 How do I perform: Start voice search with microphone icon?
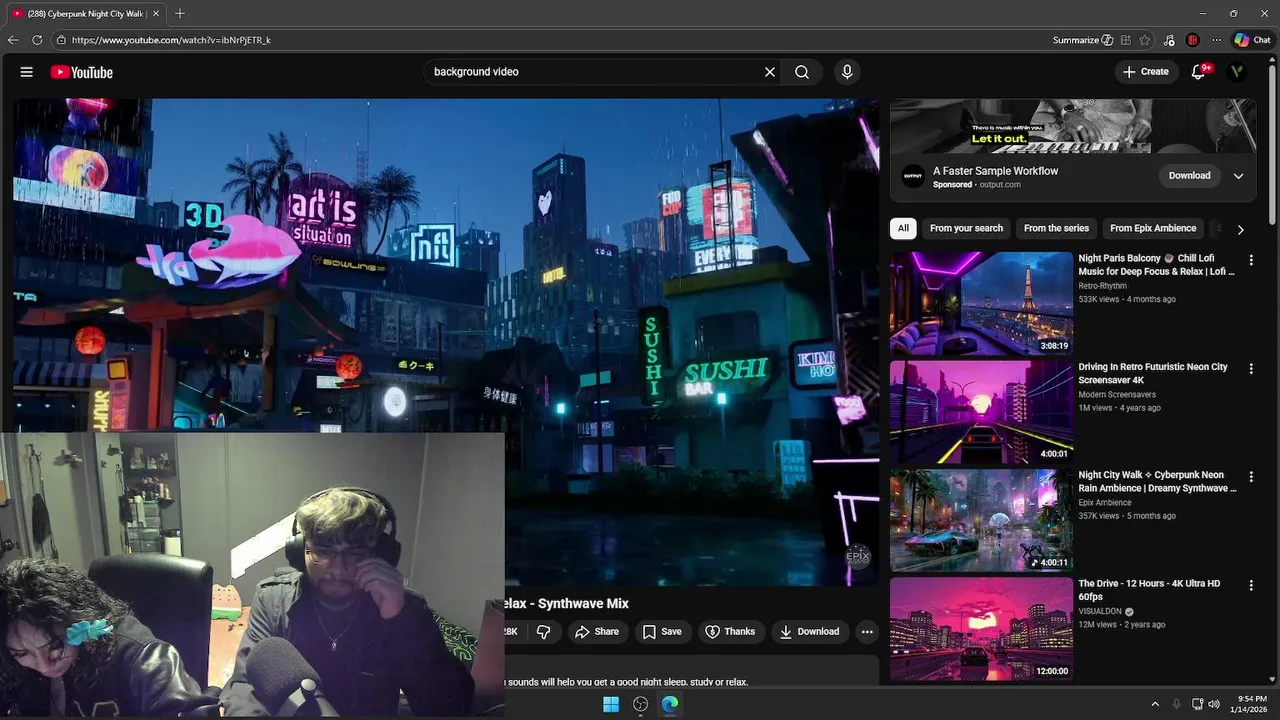(x=847, y=72)
